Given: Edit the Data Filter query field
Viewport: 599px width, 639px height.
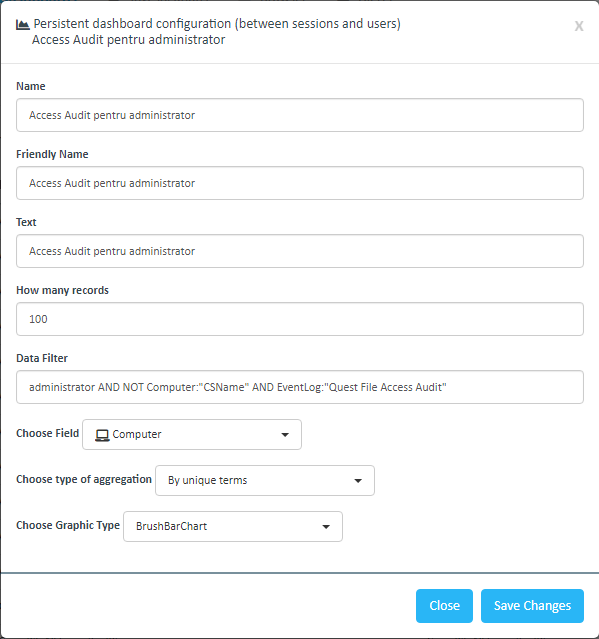Looking at the screenshot, I should click(x=300, y=387).
